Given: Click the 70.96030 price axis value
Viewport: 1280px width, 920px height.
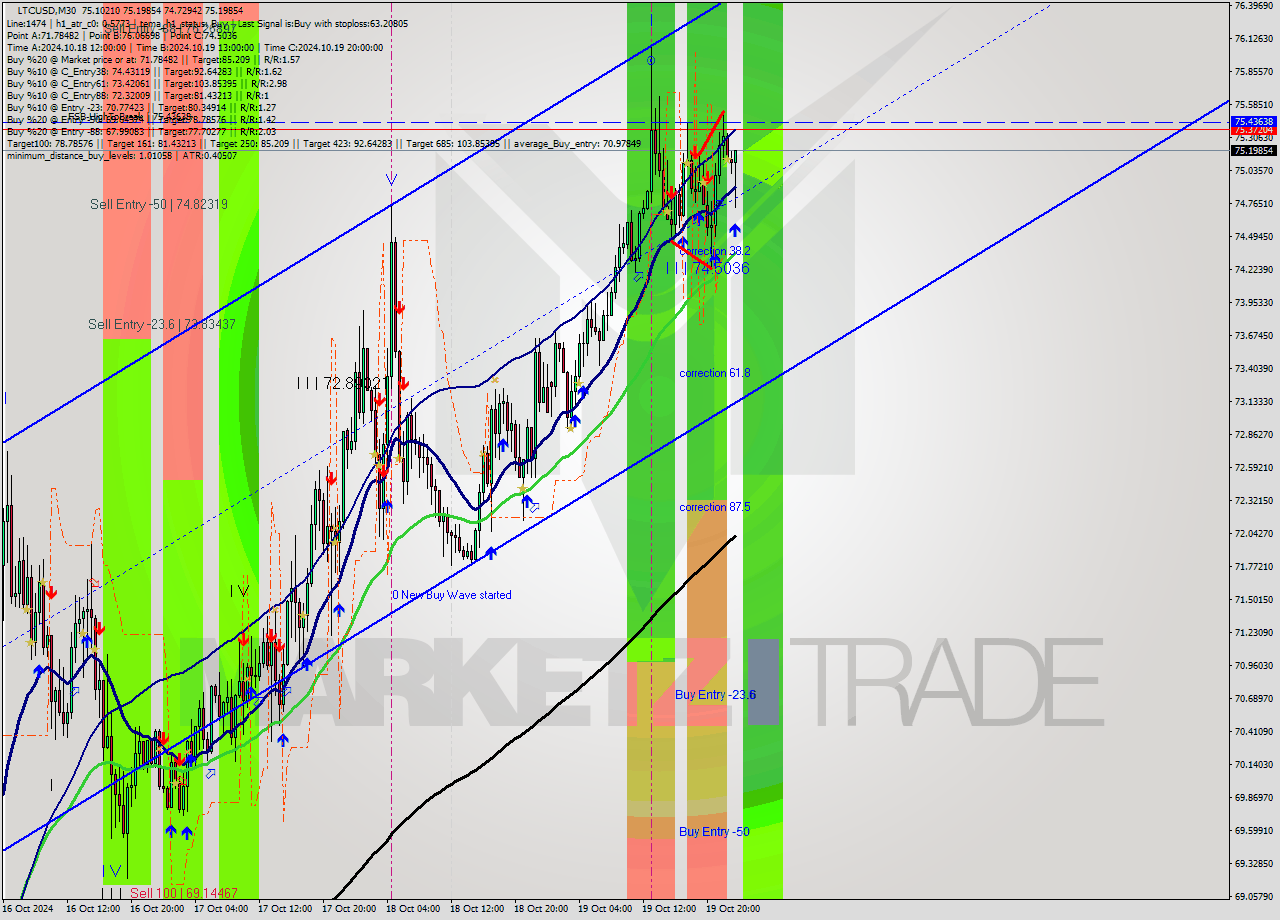Looking at the screenshot, I should pos(1253,666).
